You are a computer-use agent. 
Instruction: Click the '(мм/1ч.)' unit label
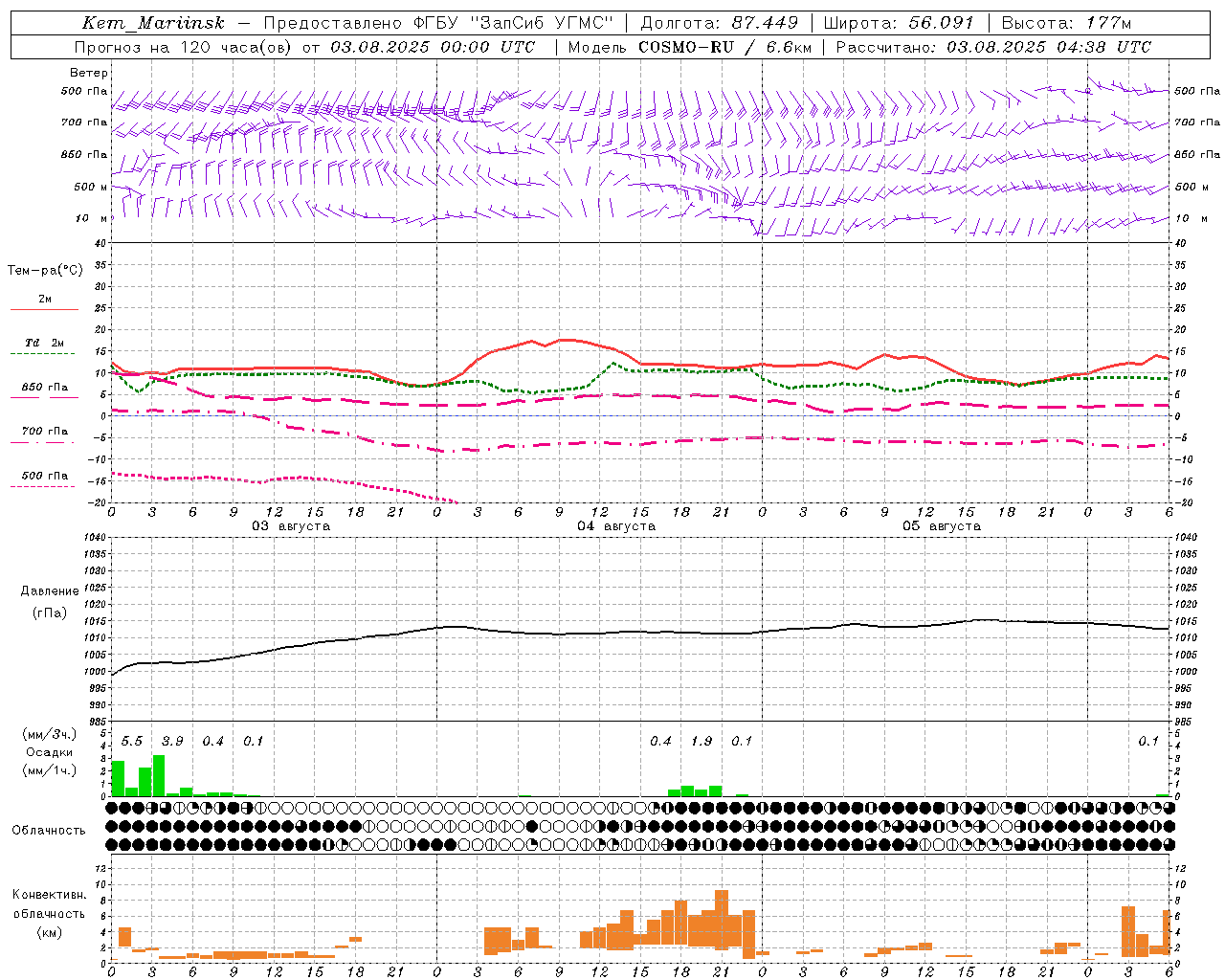50,770
